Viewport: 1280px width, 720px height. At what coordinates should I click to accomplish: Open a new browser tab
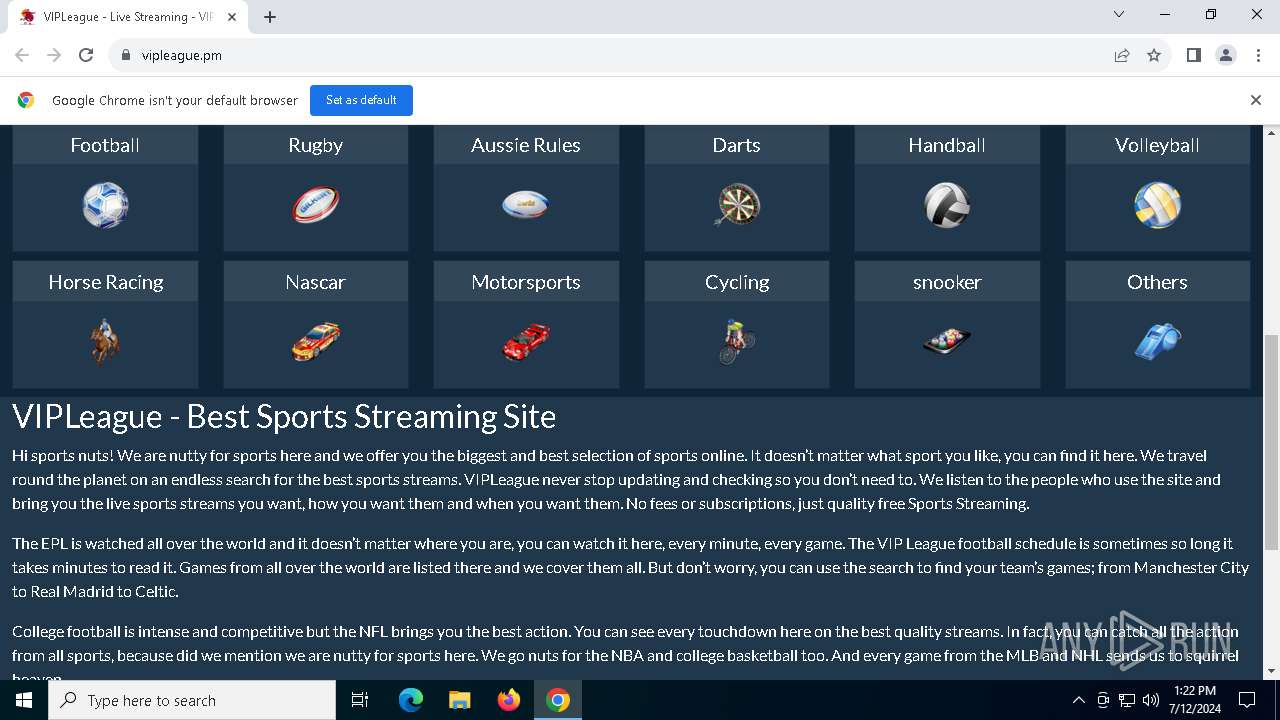coord(270,17)
